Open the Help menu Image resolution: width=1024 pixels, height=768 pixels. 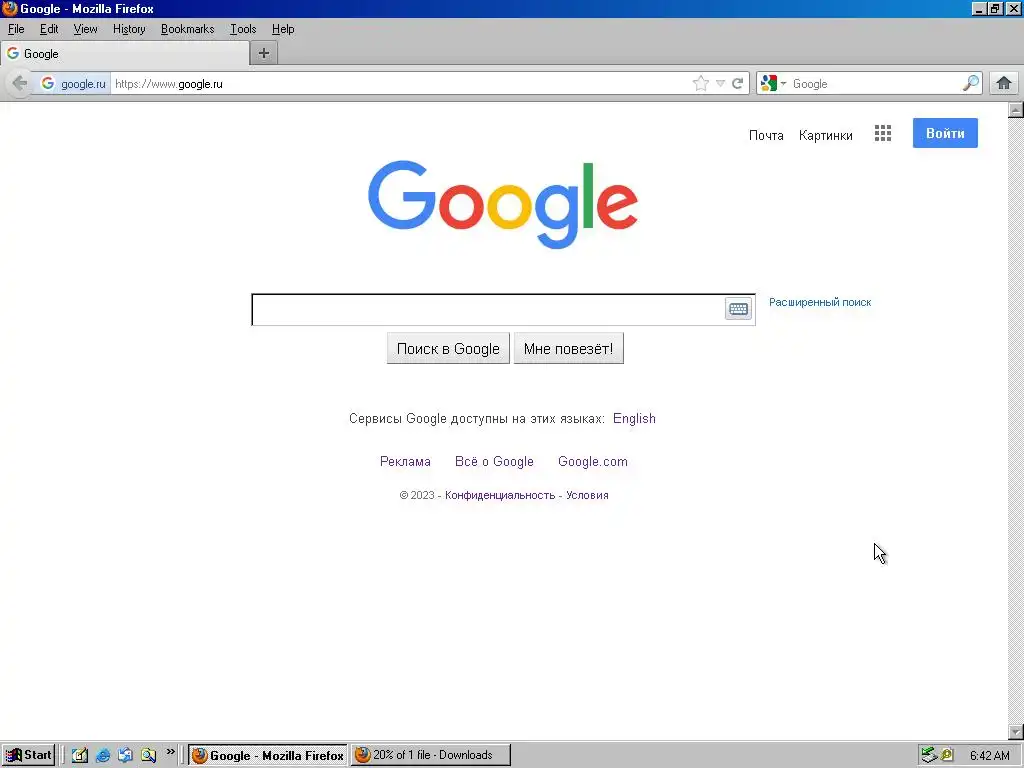[x=283, y=29]
